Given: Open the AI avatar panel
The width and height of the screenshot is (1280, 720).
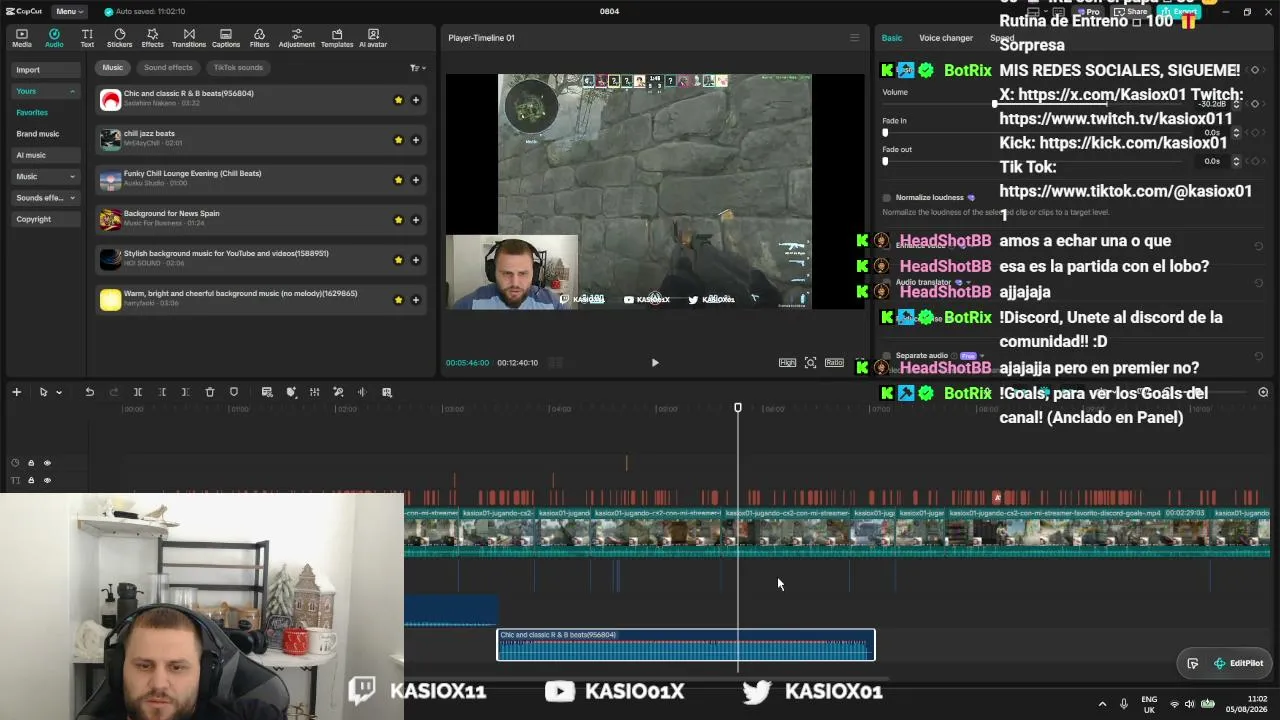Looking at the screenshot, I should coord(373,38).
